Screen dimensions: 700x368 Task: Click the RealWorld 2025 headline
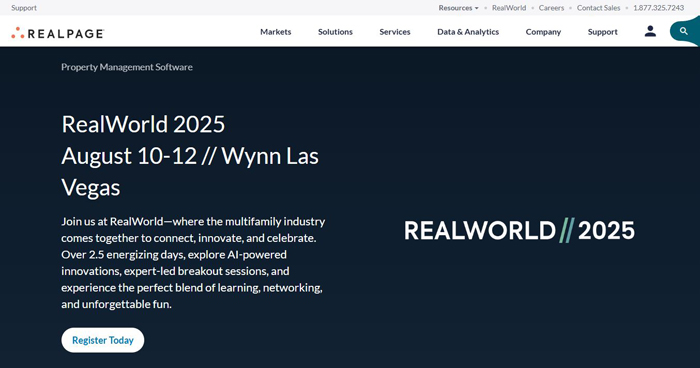click(143, 124)
